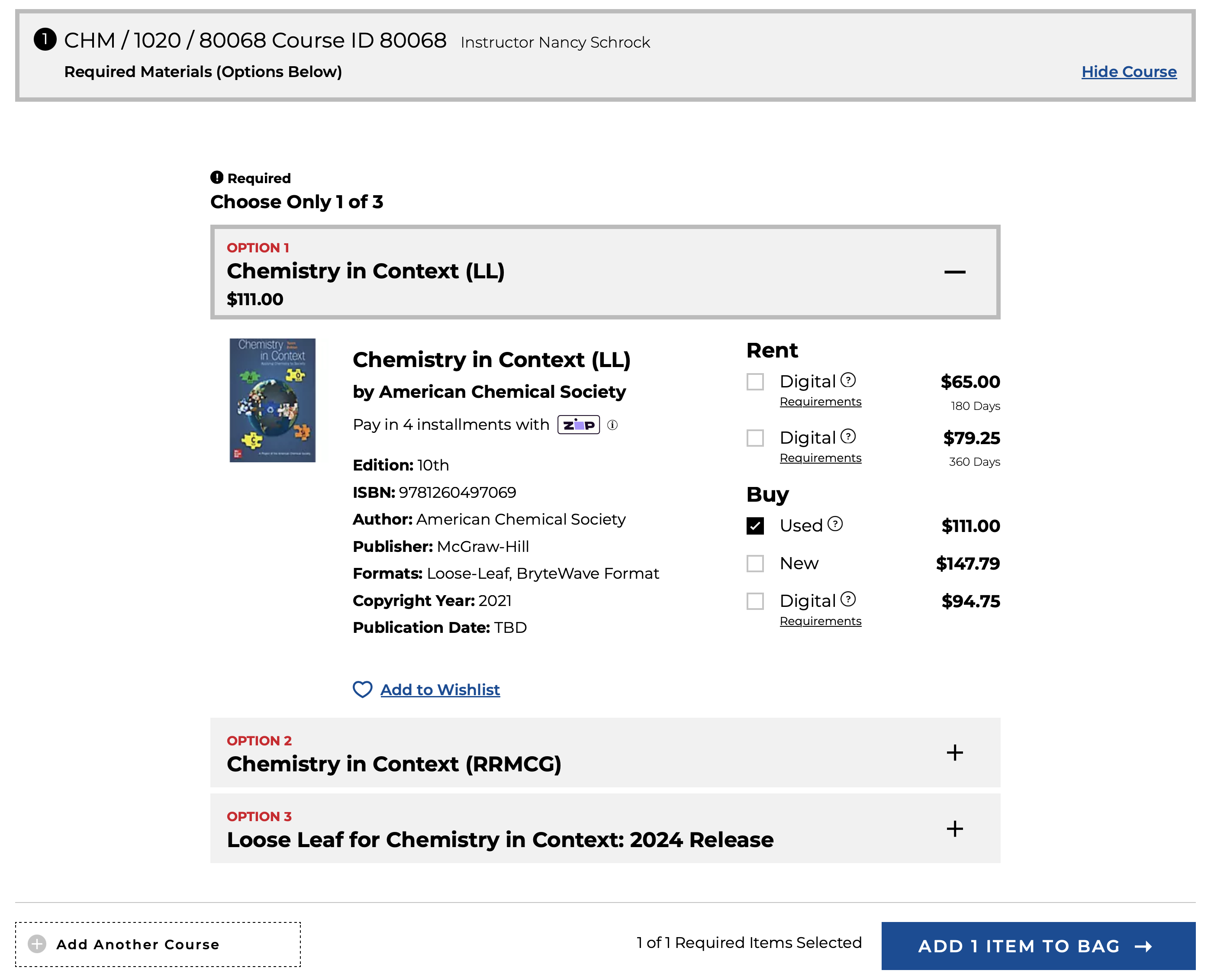
Task: Open Requirements link under 180-day Digital
Action: (820, 401)
